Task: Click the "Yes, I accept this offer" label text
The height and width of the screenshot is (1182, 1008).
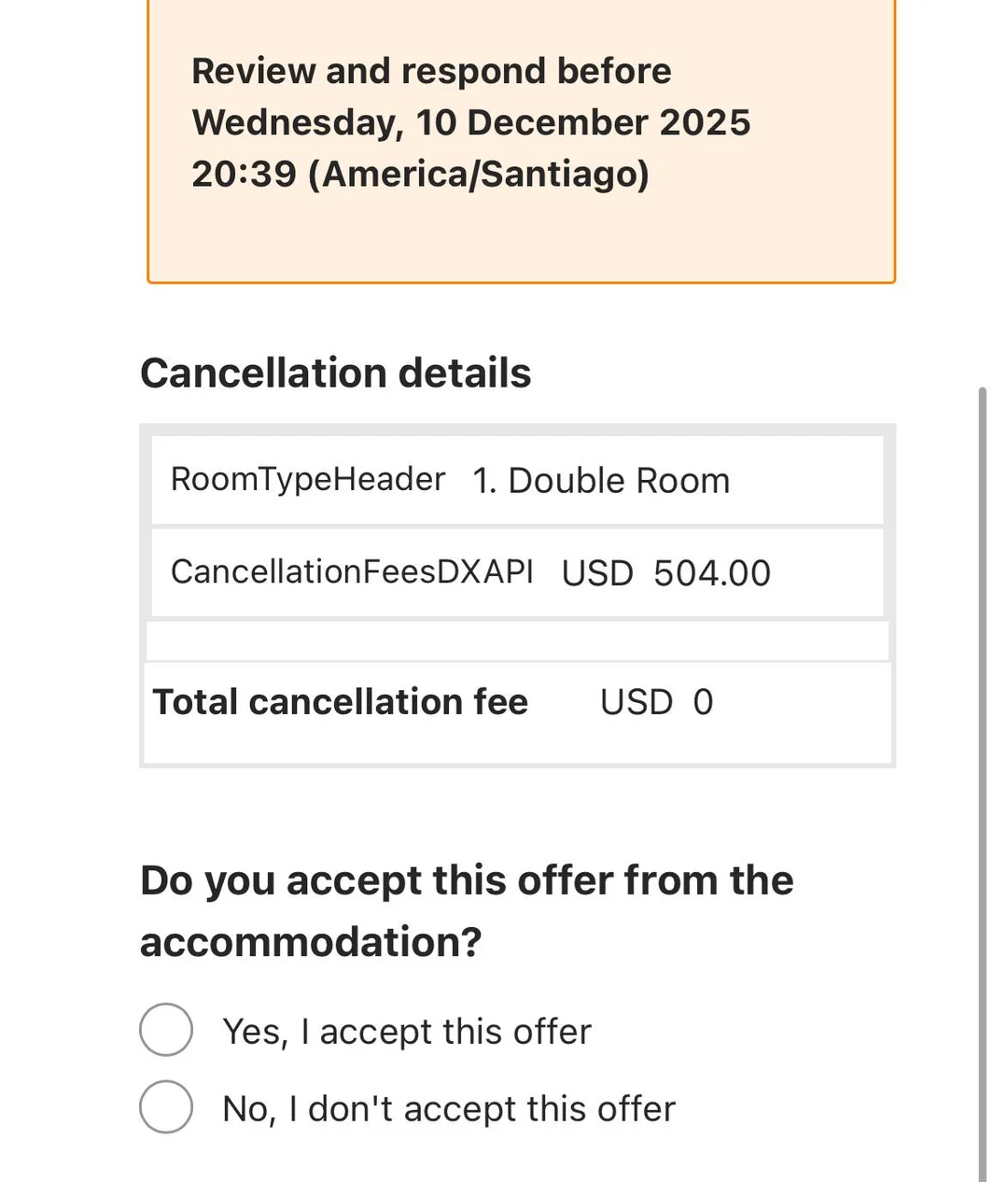Action: click(x=407, y=1032)
